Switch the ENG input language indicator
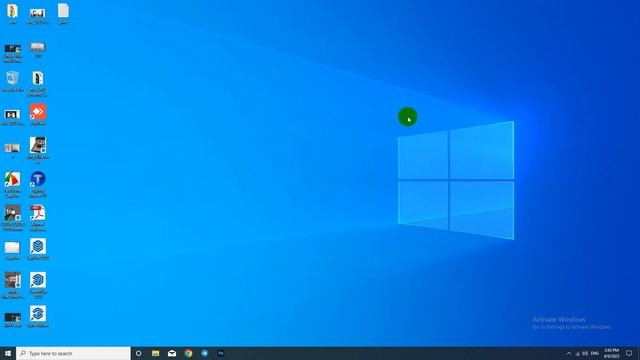Screen dimensions: 640x360 point(595,353)
